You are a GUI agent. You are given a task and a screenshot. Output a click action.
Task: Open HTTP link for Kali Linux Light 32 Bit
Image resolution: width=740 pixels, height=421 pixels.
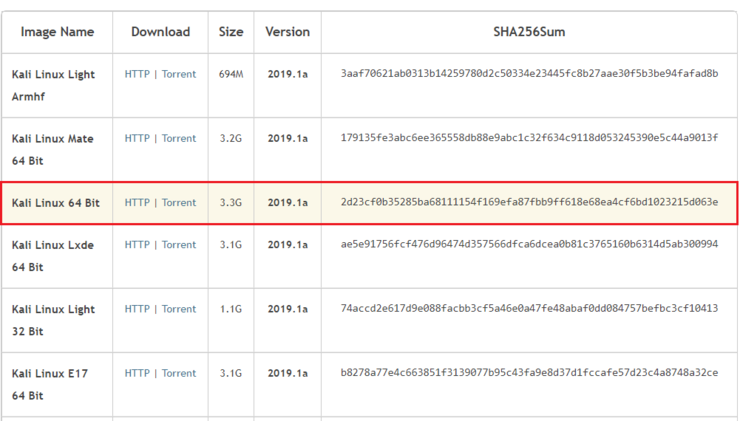point(137,309)
